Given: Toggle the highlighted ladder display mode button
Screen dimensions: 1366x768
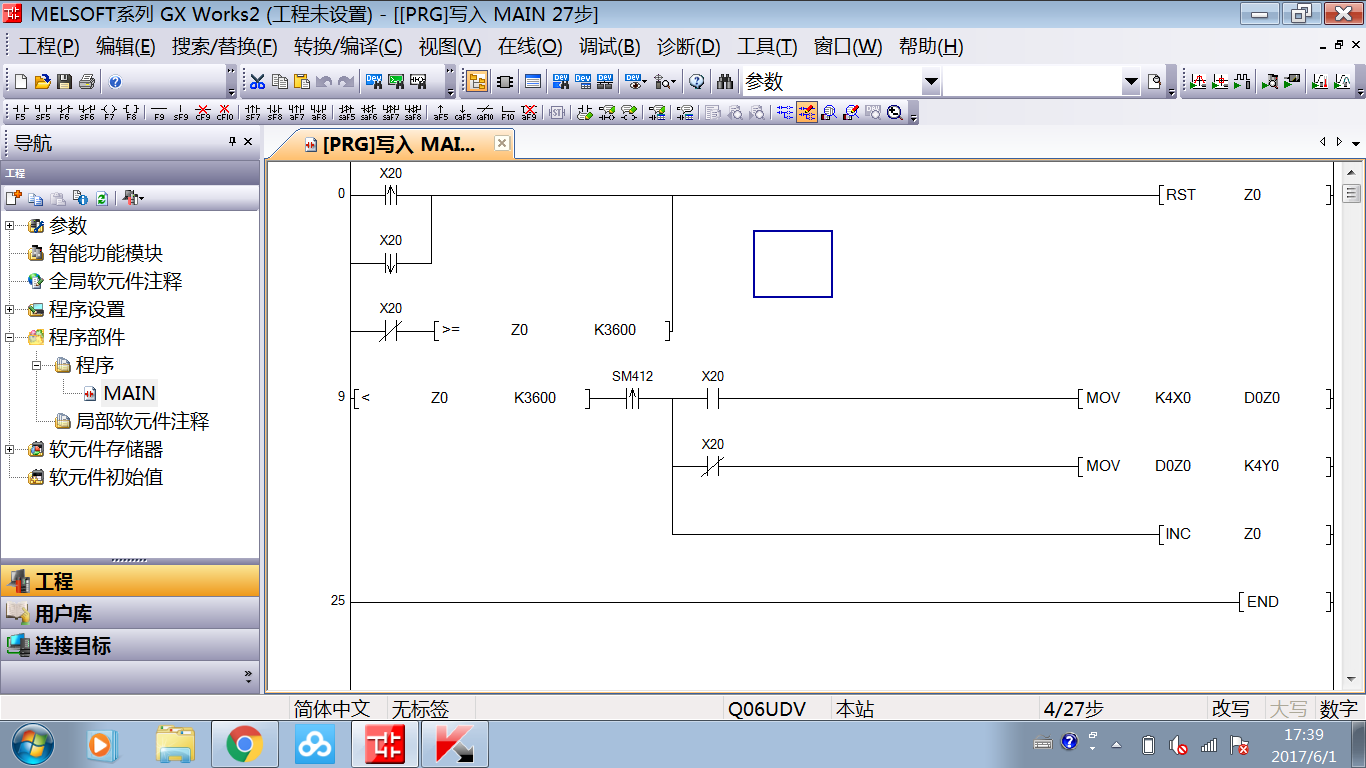Looking at the screenshot, I should [806, 113].
